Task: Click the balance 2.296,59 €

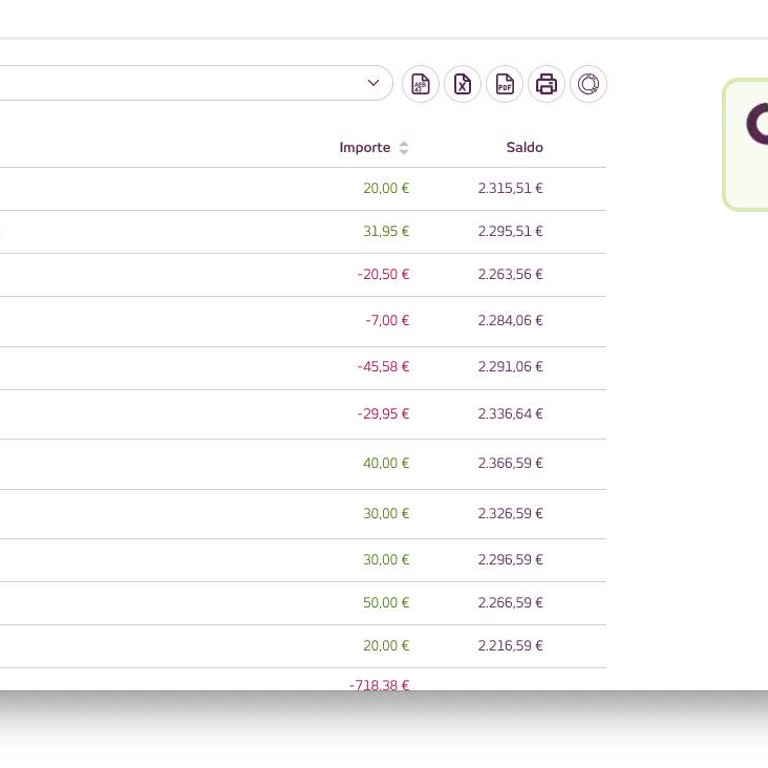Action: tap(510, 560)
